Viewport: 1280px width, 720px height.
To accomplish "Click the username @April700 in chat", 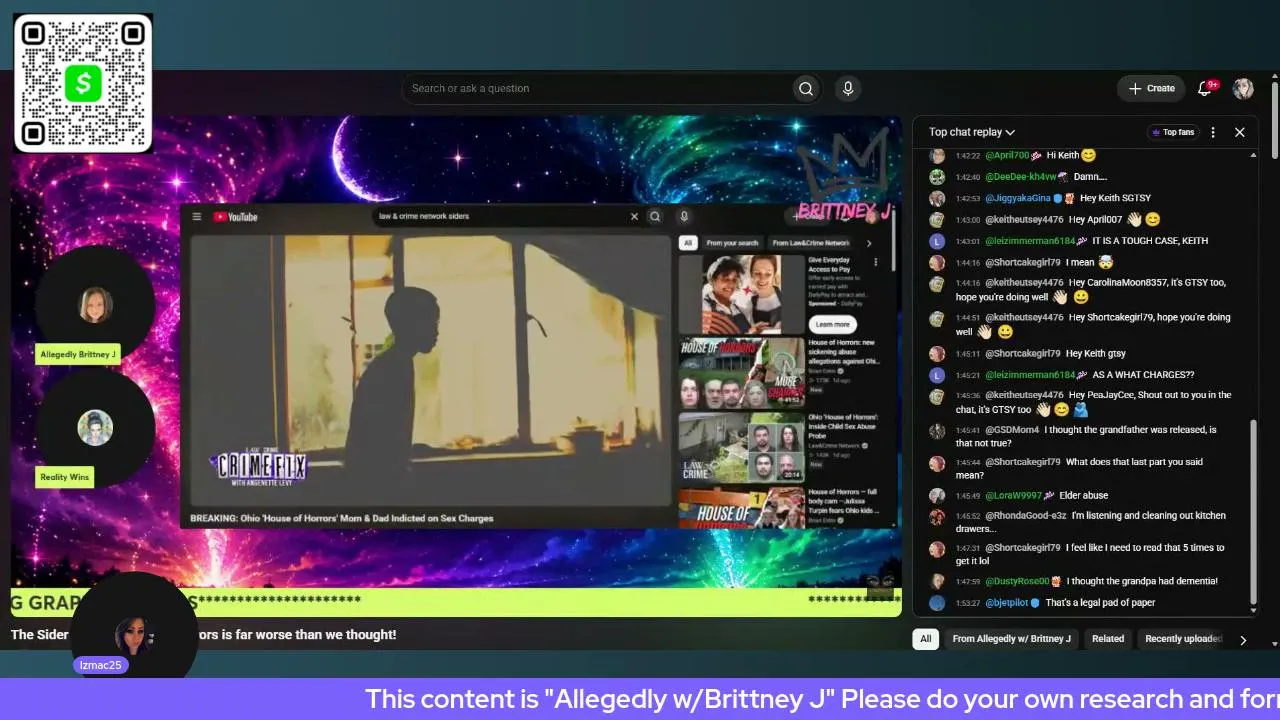I will 1007,156.
